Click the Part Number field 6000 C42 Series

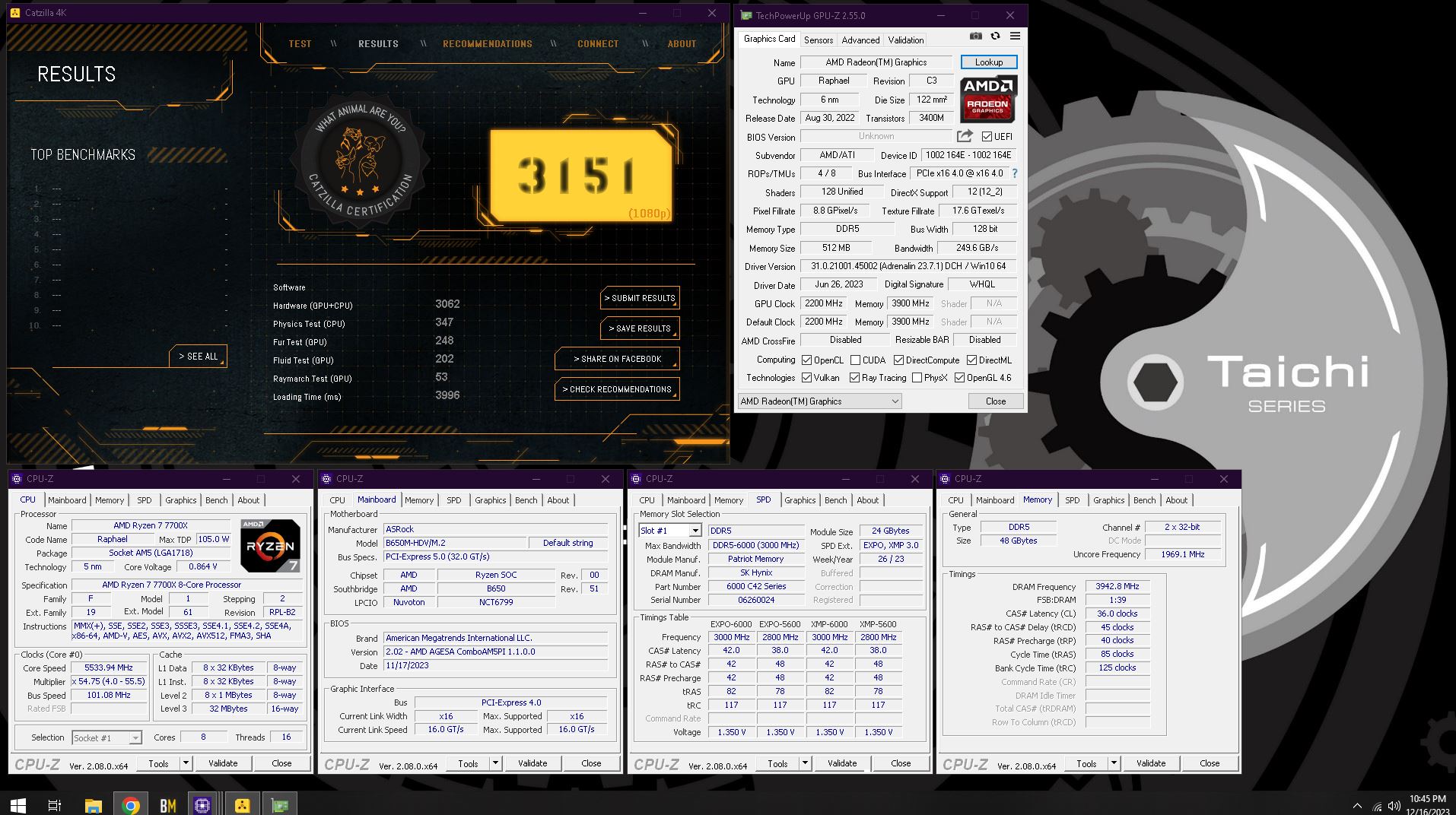tap(756, 587)
